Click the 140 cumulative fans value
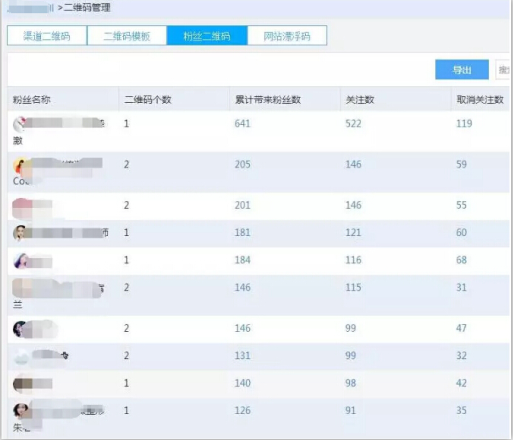Screen dimensions: 513x440 click(x=242, y=383)
